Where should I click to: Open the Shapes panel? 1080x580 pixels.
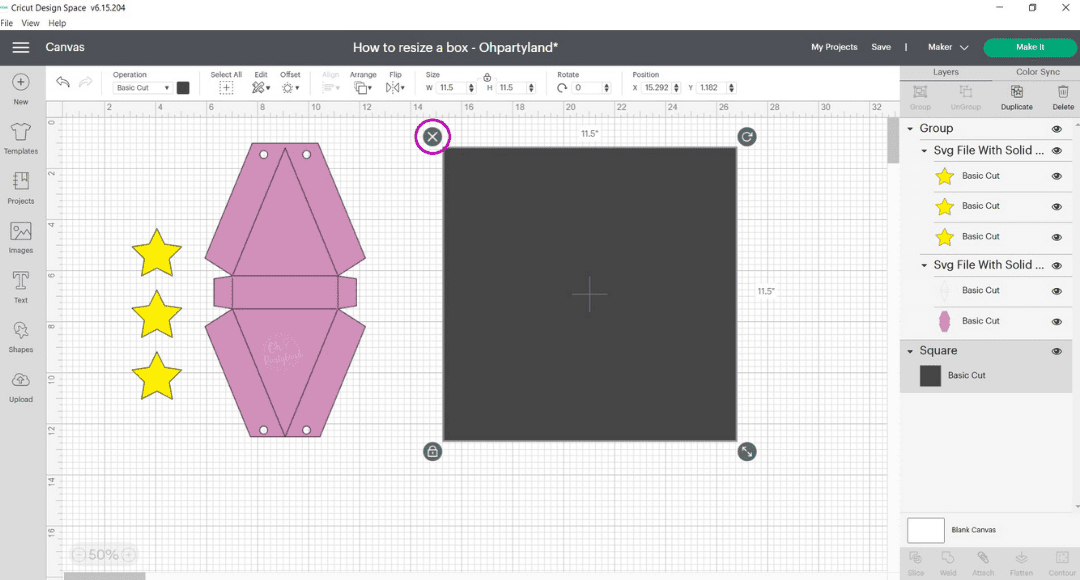coord(21,337)
